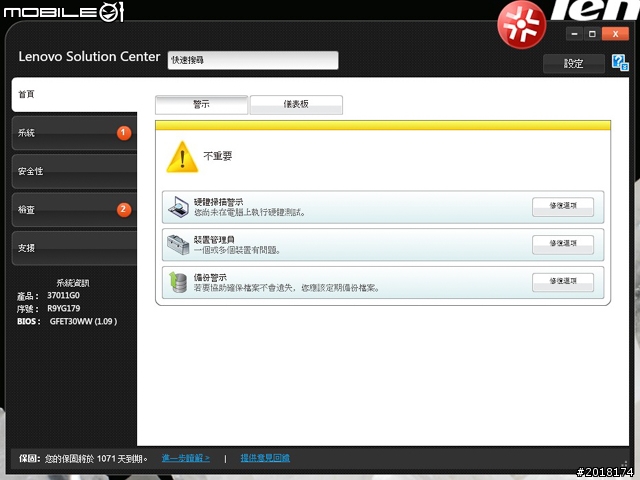
Task: Open the 設定 settings button
Action: (573, 63)
